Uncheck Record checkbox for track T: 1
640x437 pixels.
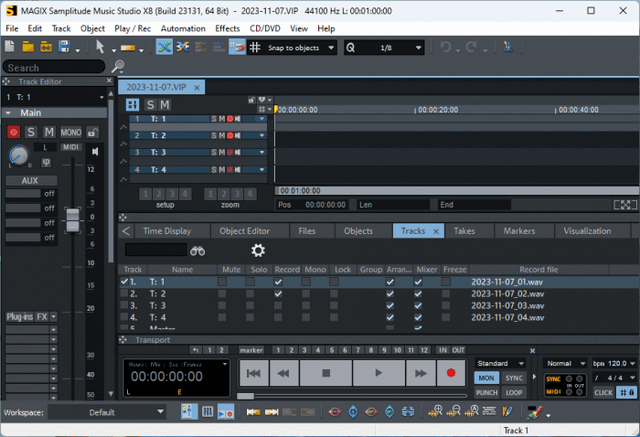coord(279,282)
